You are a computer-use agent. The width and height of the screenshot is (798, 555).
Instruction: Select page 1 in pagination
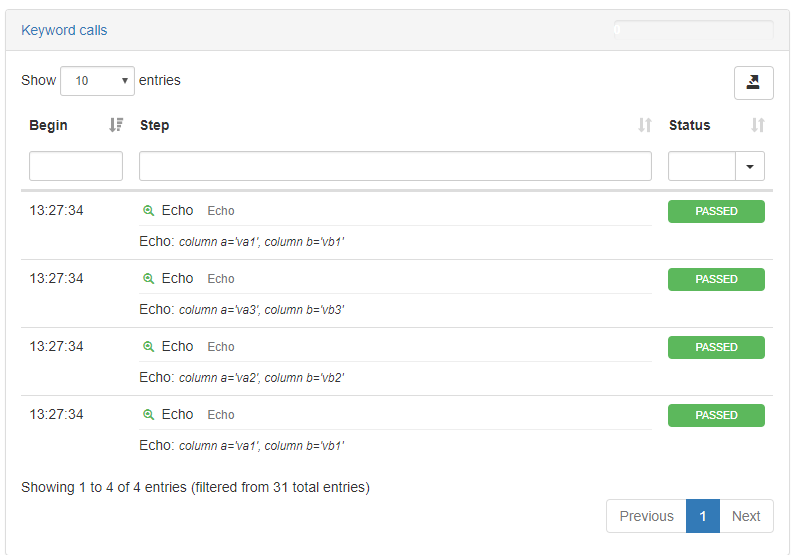[703, 516]
